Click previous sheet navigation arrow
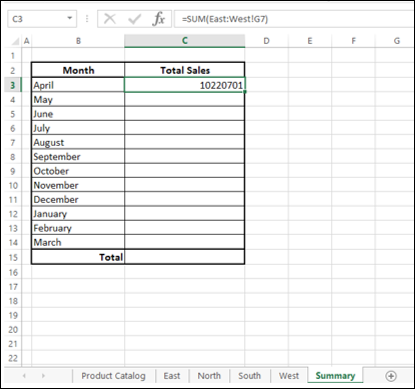This screenshot has height=389, width=415. click(x=24, y=376)
